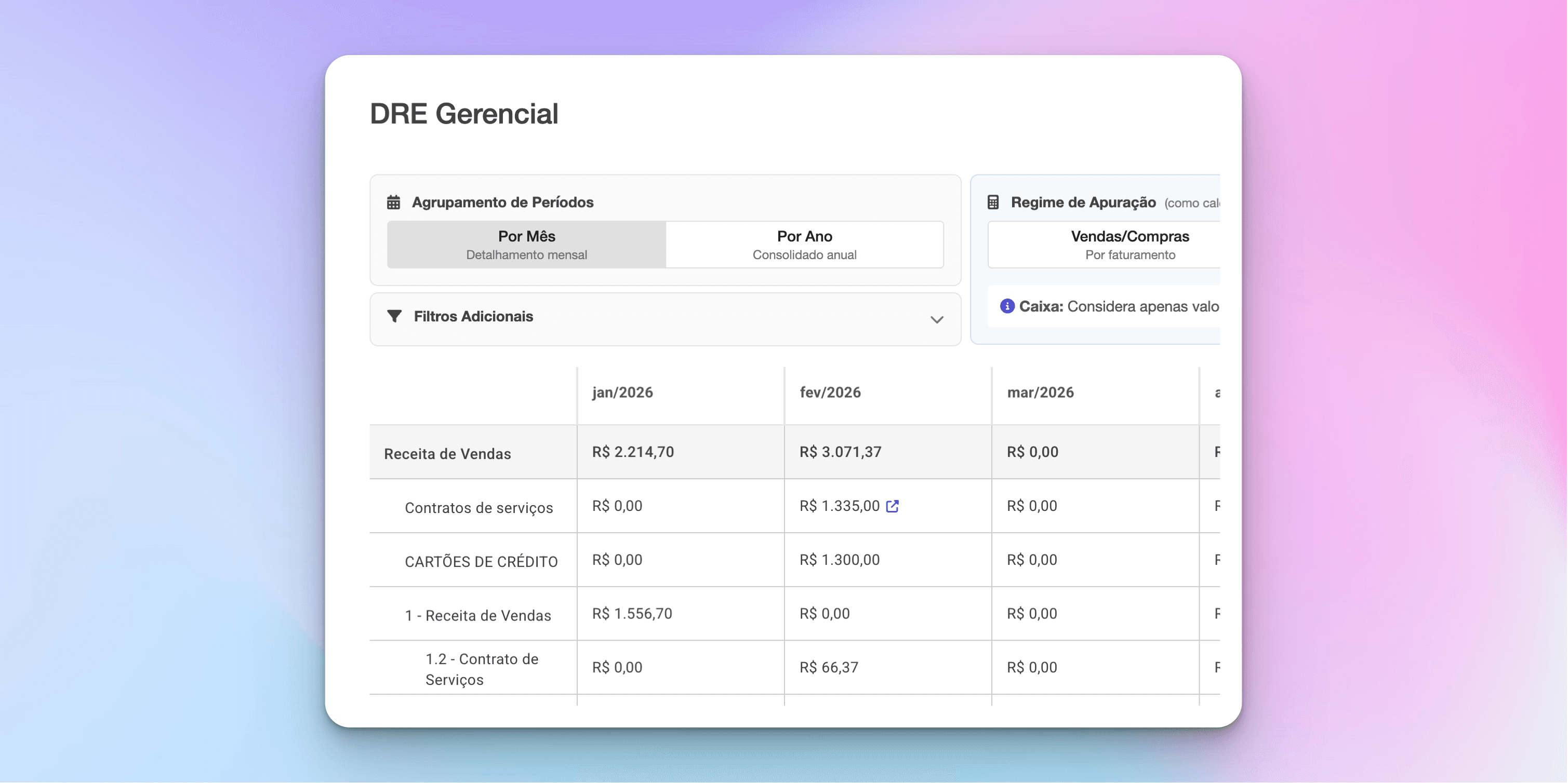The width and height of the screenshot is (1568, 783).
Task: Click the 1 - Receita de Vendas row
Action: coord(478,616)
